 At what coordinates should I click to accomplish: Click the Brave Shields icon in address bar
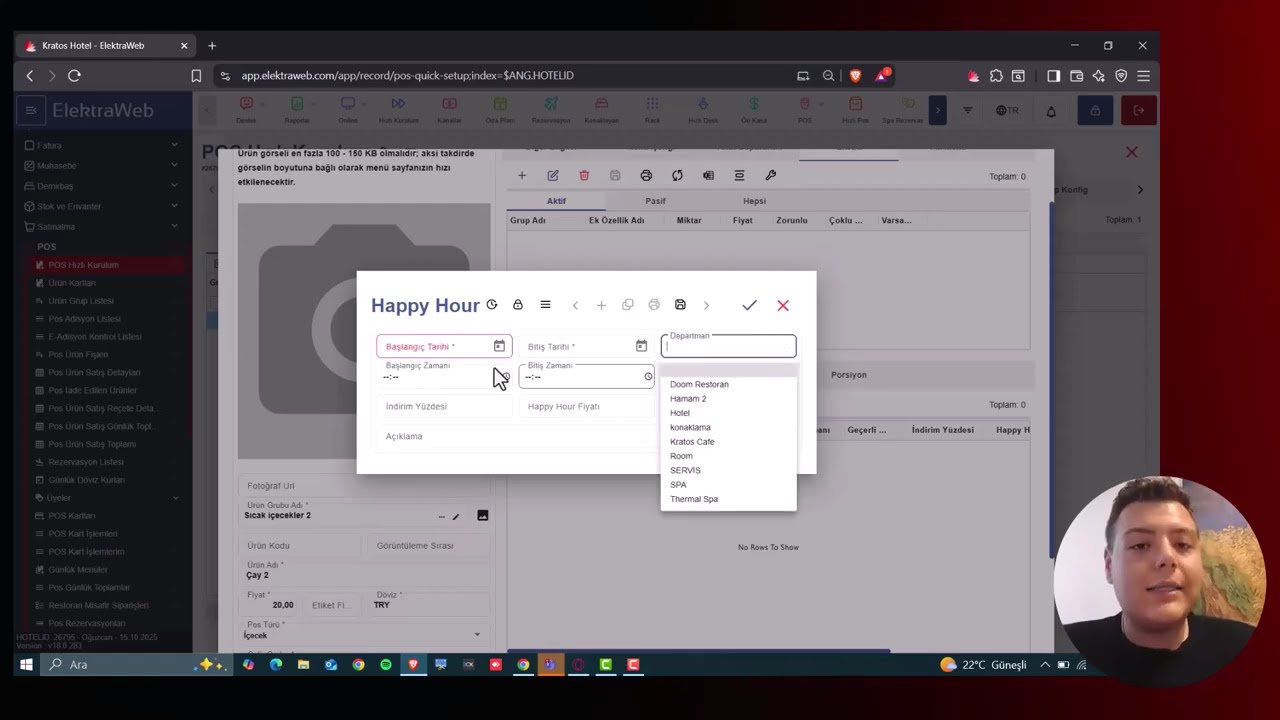click(x=855, y=75)
